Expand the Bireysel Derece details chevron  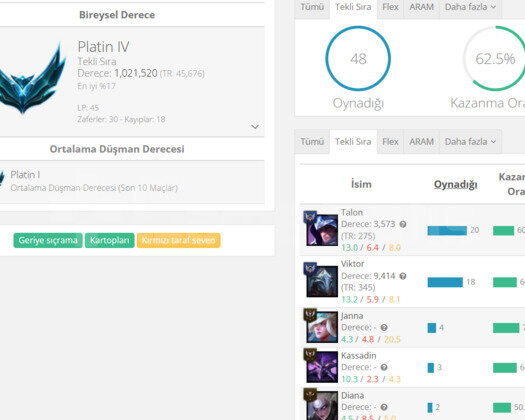pos(255,127)
